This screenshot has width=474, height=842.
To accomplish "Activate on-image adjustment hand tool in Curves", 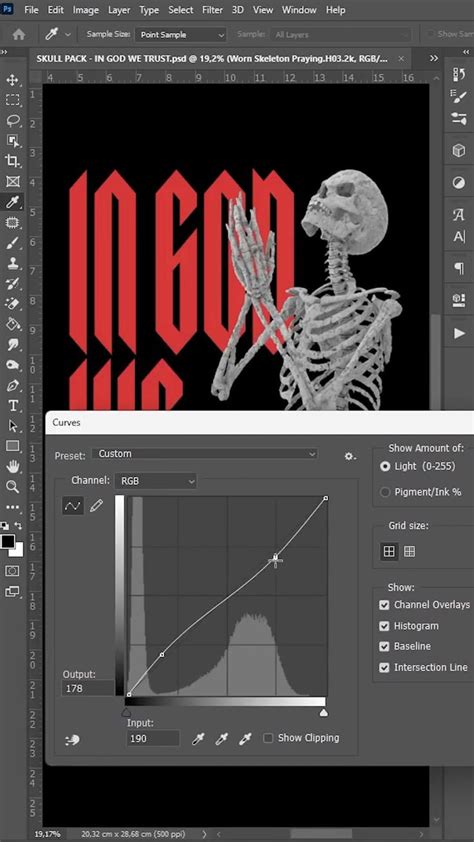I will pyautogui.click(x=71, y=740).
